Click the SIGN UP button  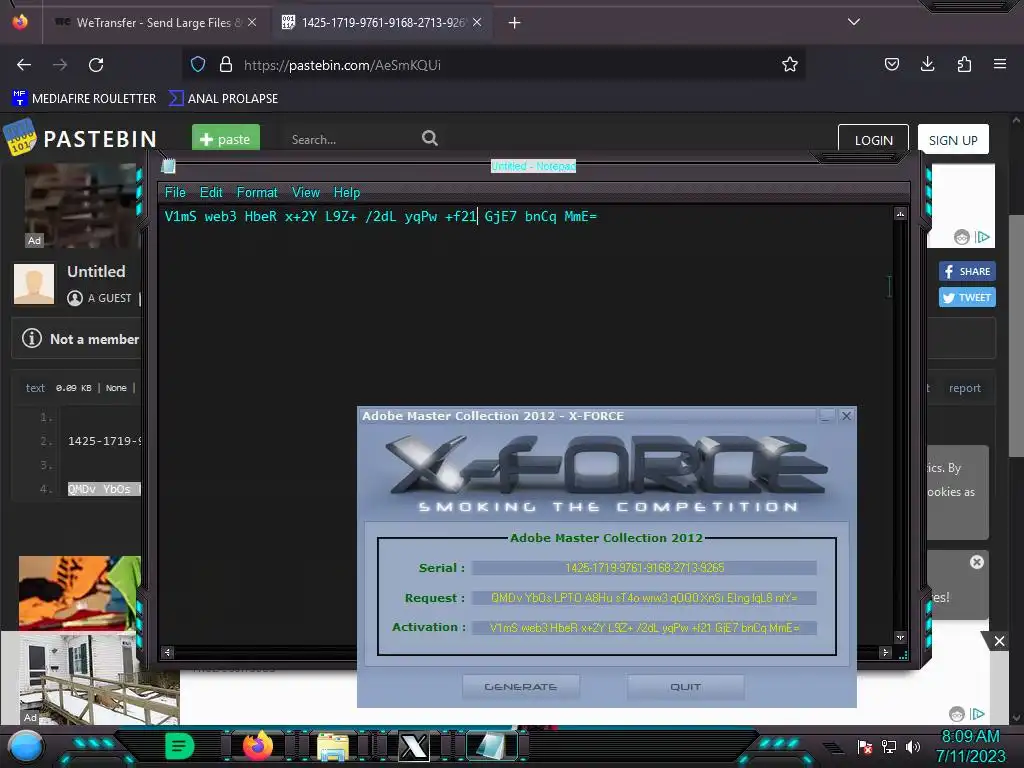point(953,140)
